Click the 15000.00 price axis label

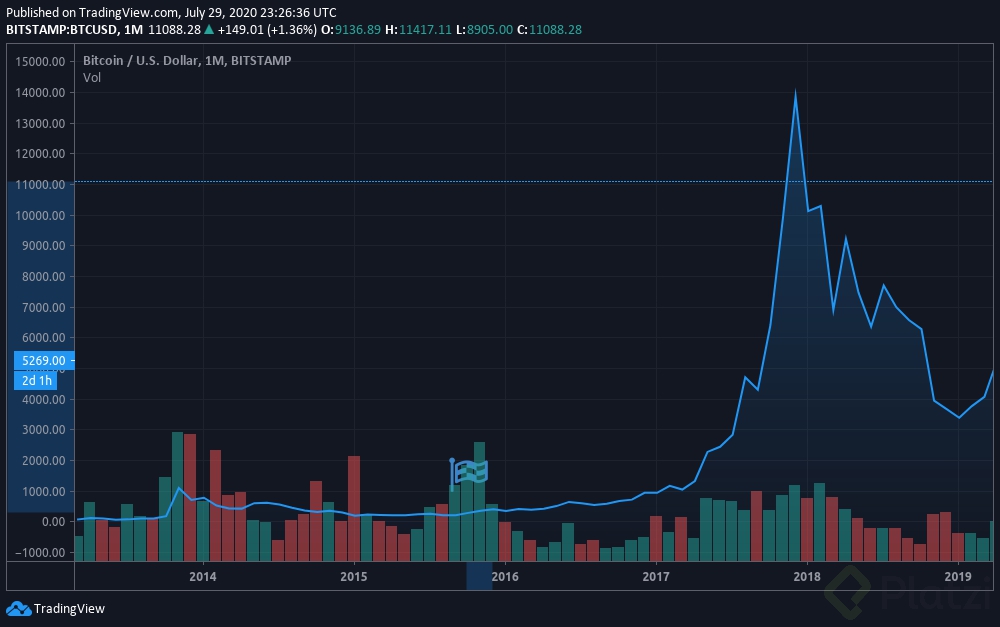[40, 62]
